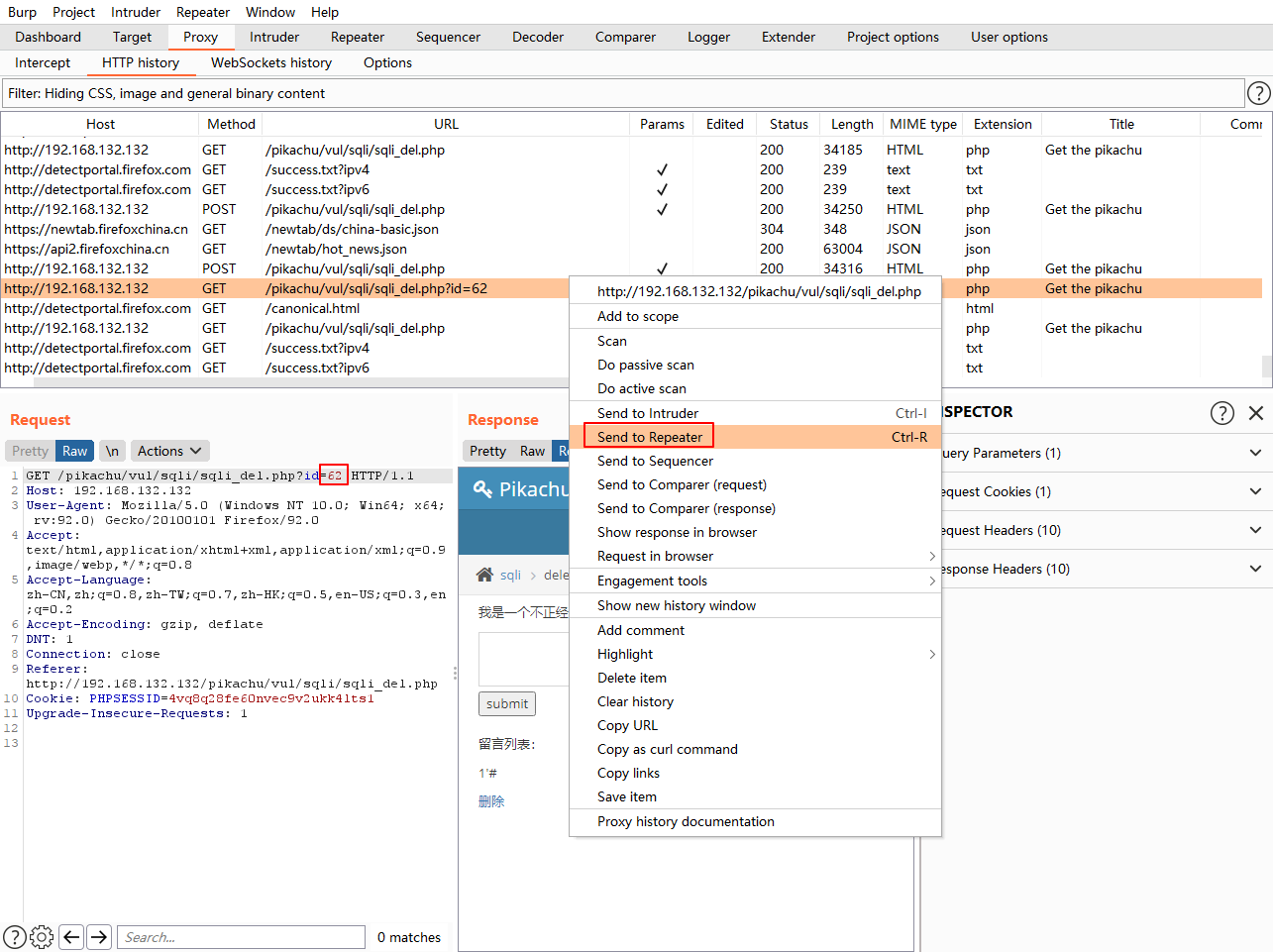Open the Comparer tab

625,37
